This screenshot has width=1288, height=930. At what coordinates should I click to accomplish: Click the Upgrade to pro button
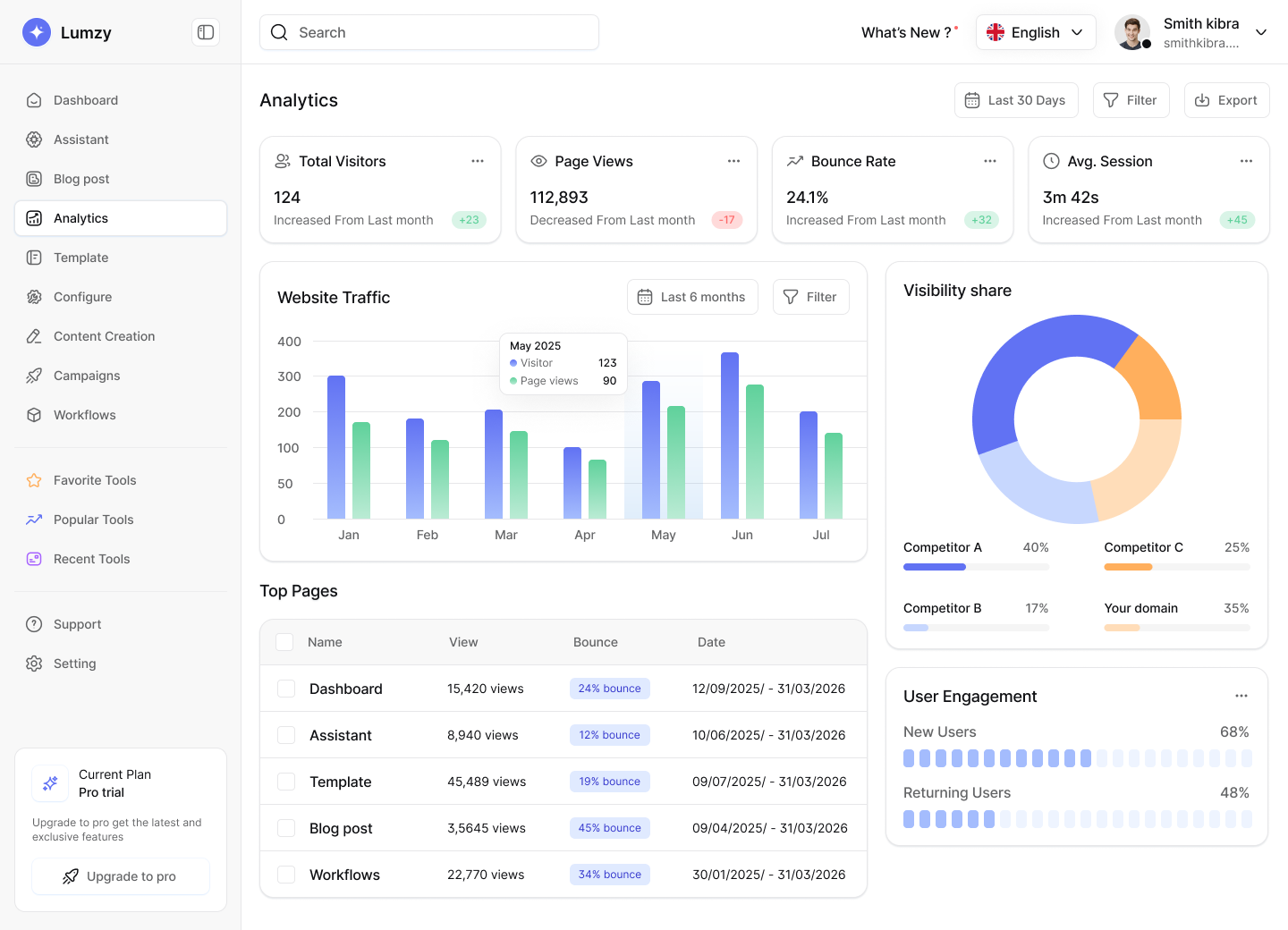click(121, 876)
